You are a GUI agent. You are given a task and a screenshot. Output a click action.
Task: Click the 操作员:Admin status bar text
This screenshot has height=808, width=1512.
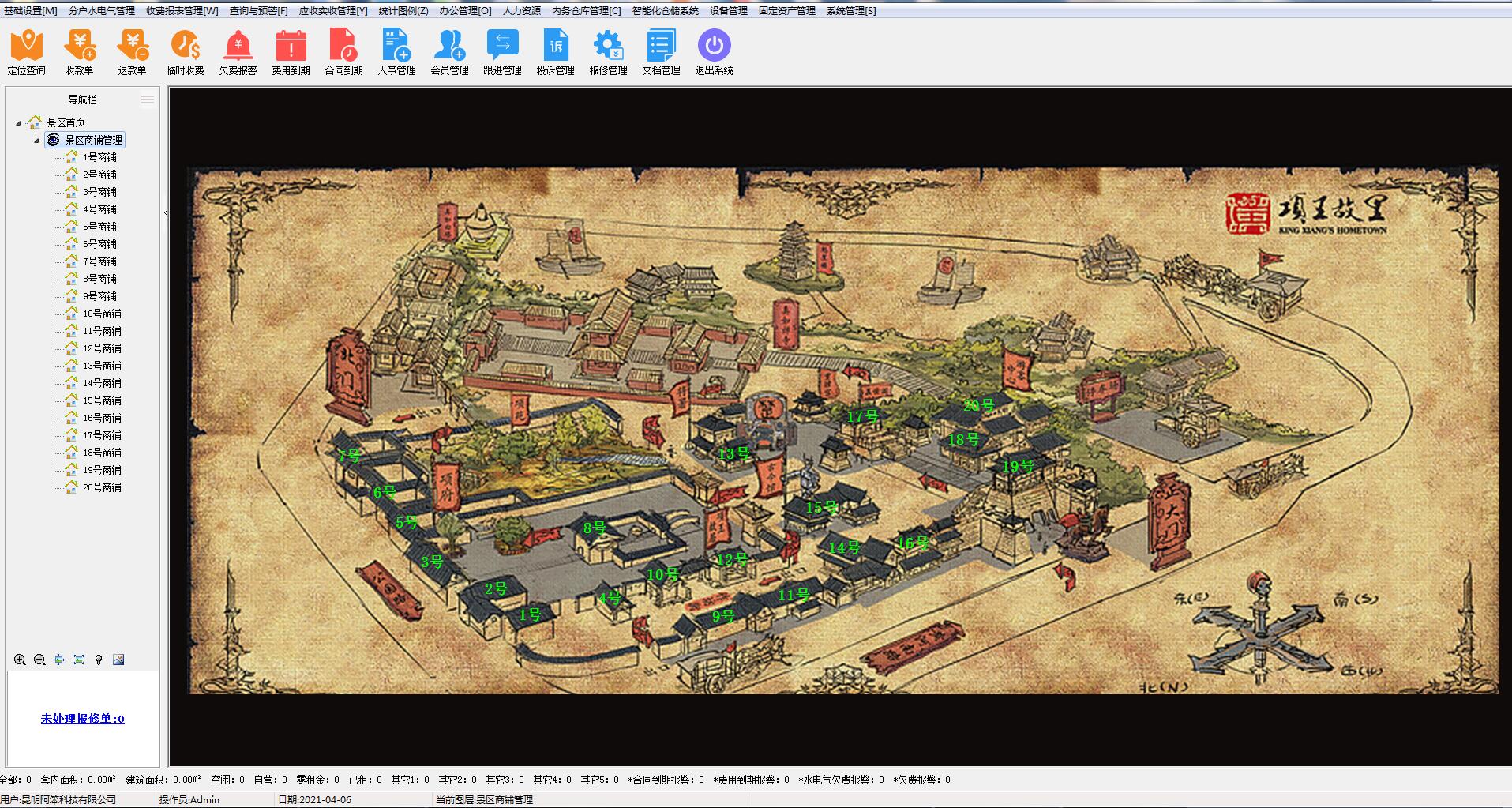[x=189, y=799]
